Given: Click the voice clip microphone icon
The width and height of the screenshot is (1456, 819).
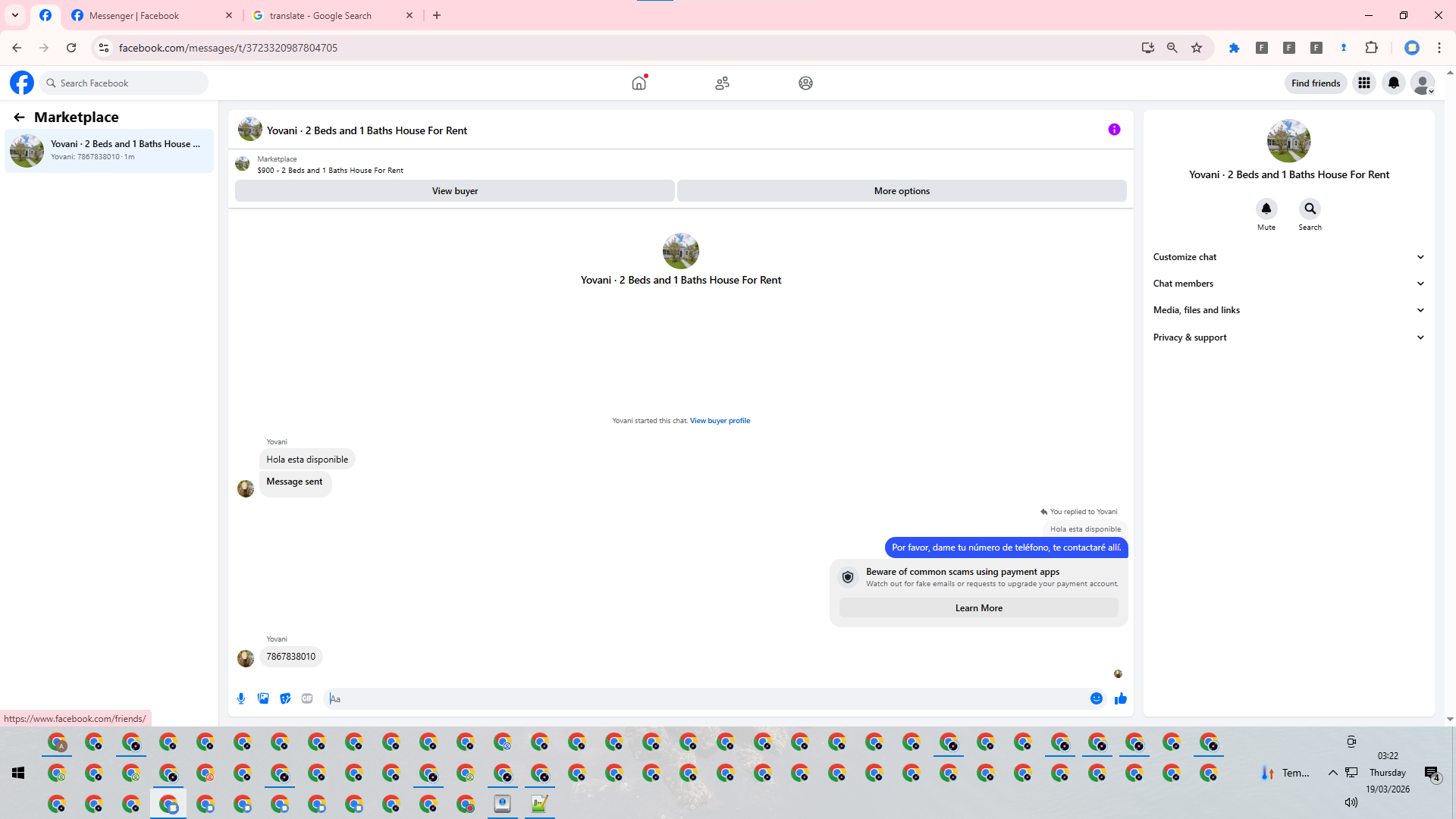Looking at the screenshot, I should click(241, 698).
